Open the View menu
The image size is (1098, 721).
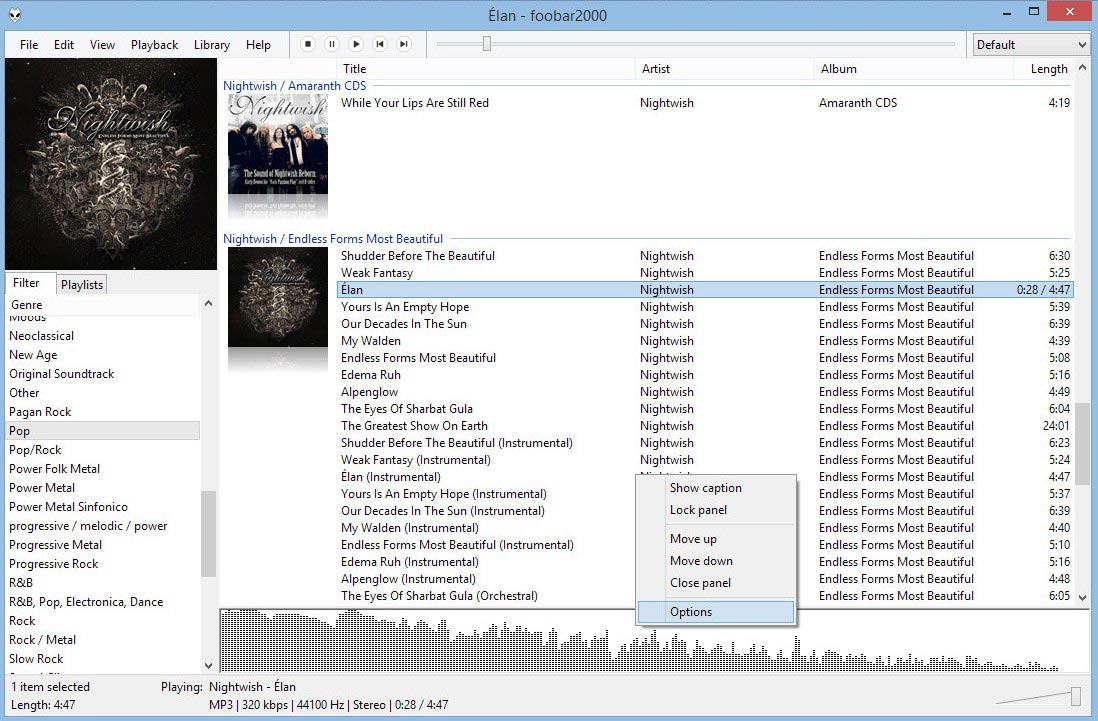click(102, 45)
